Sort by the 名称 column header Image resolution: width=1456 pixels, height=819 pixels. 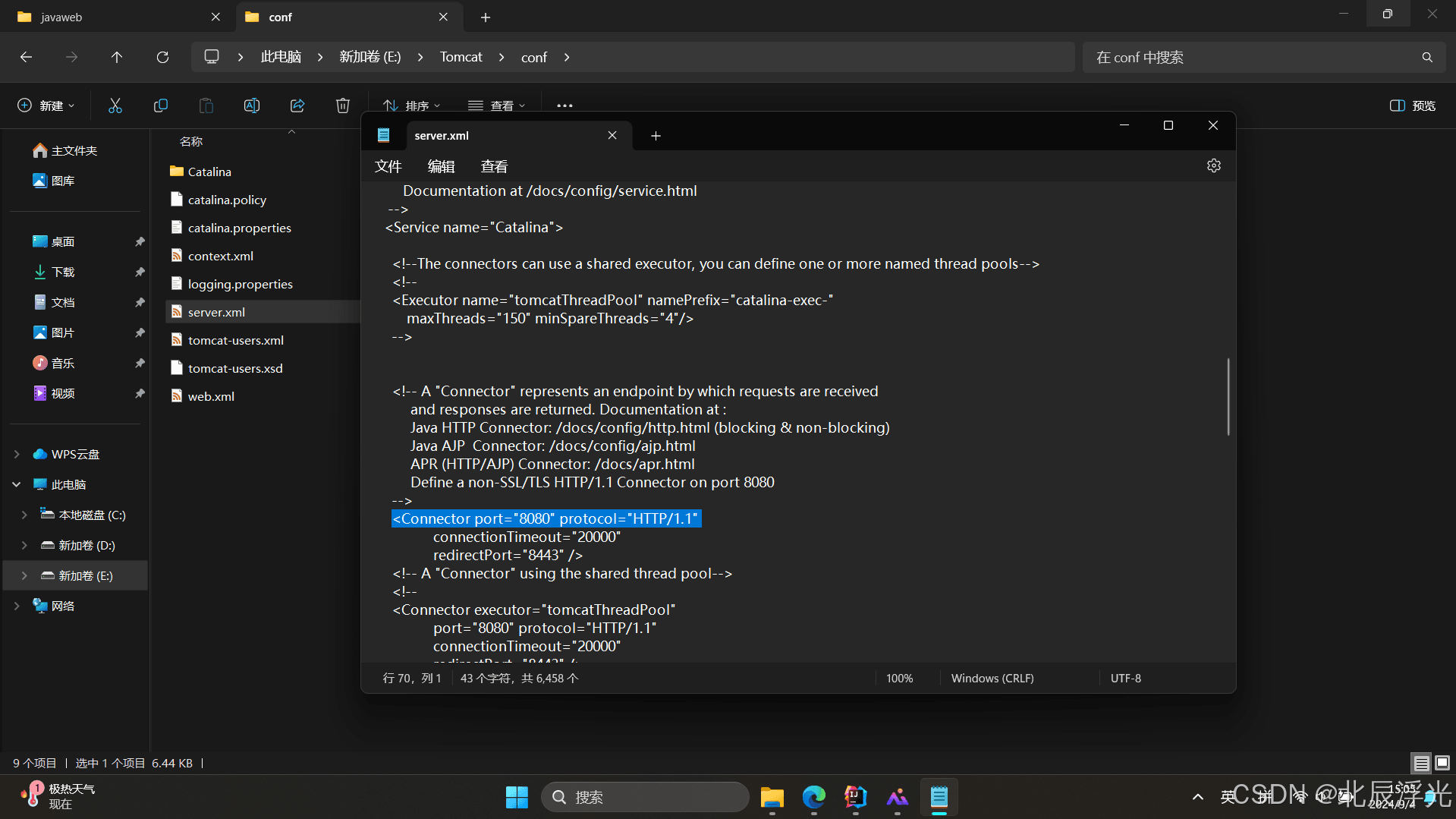point(191,141)
